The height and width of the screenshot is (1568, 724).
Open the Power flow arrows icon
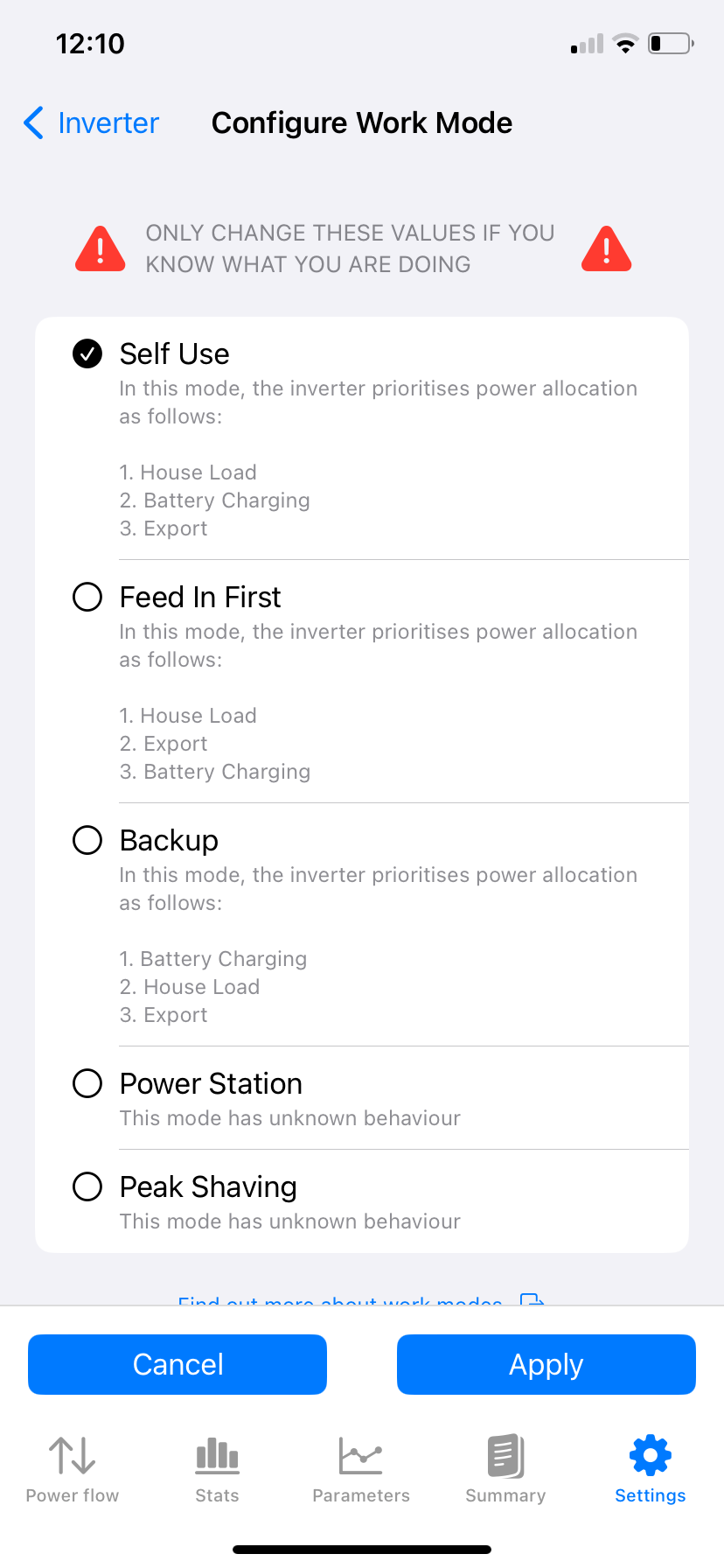(x=72, y=1455)
